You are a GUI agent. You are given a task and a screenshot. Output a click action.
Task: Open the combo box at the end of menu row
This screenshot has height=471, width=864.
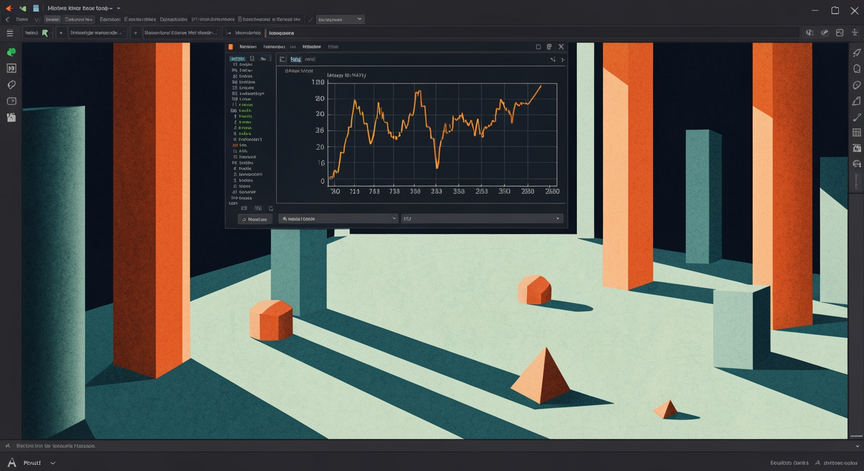pyautogui.click(x=340, y=19)
